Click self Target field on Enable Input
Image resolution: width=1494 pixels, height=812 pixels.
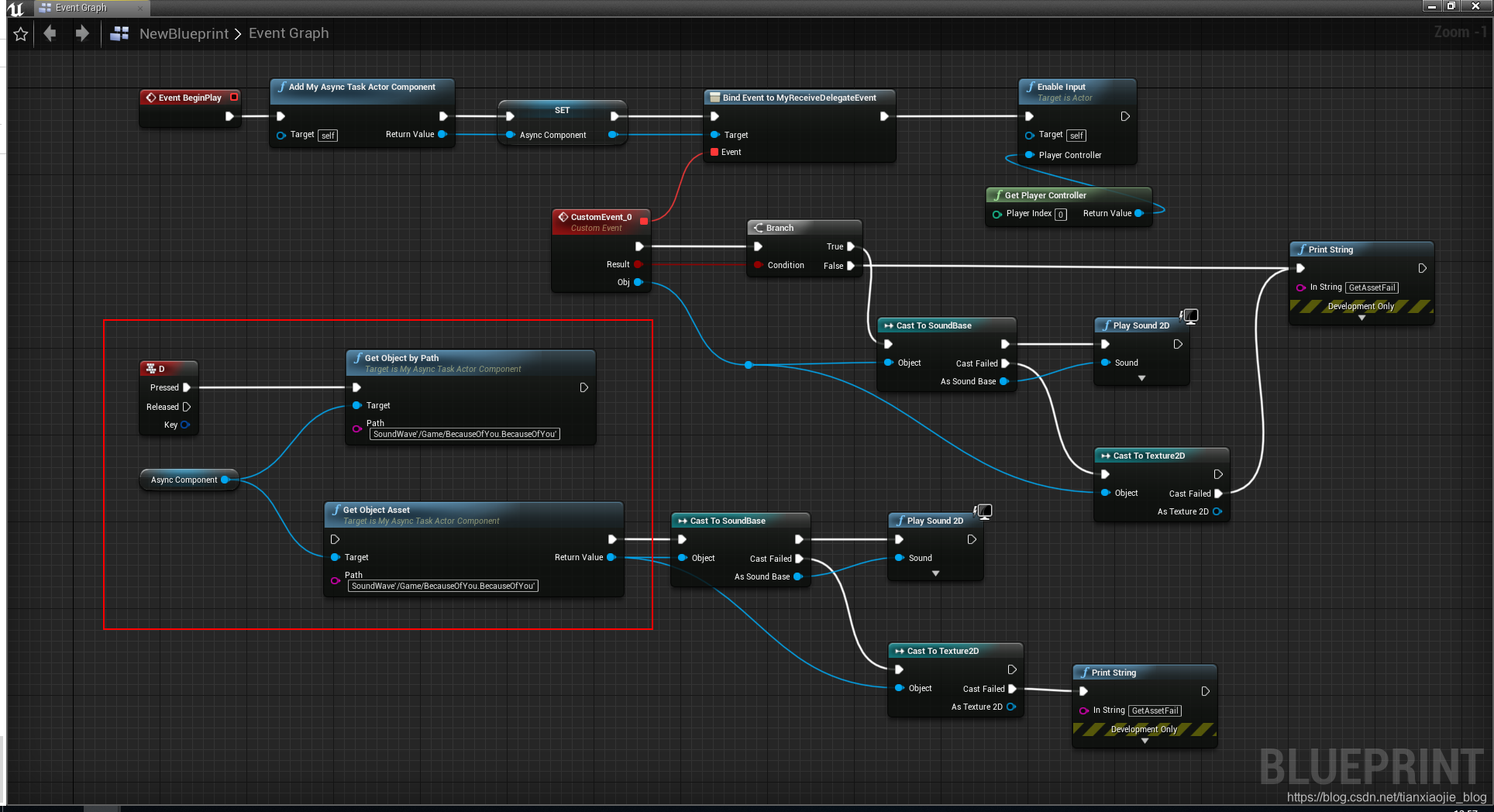[x=1076, y=136]
